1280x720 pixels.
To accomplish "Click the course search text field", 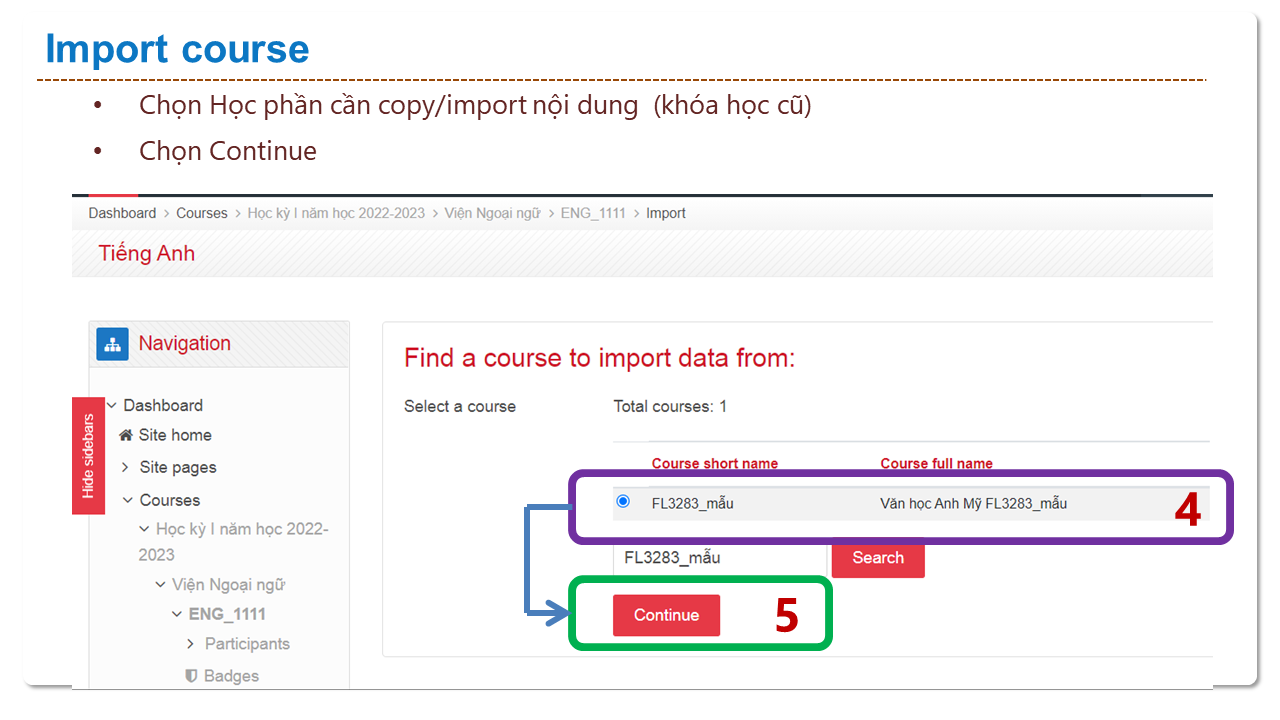I will coord(718,558).
